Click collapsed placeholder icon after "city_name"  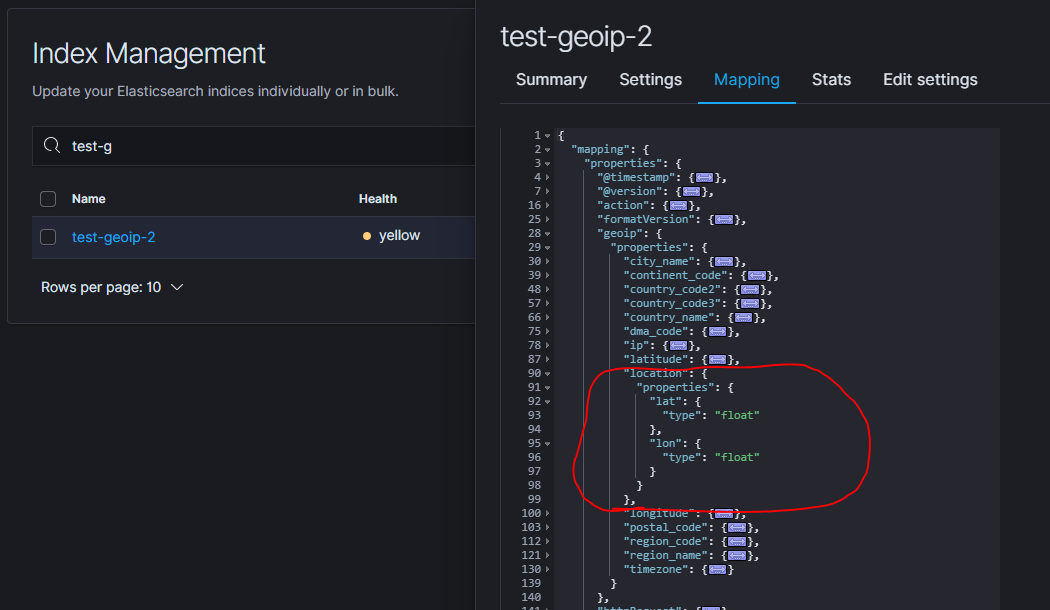coord(724,262)
